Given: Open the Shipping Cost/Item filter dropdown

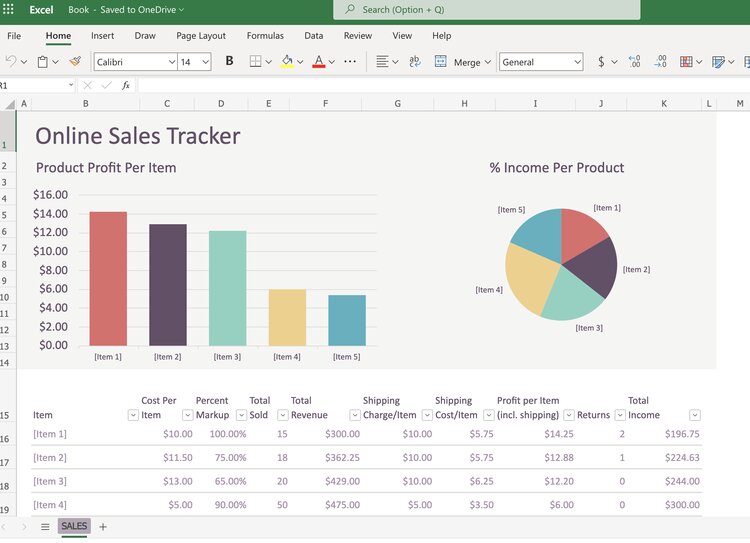Looking at the screenshot, I should [488, 415].
